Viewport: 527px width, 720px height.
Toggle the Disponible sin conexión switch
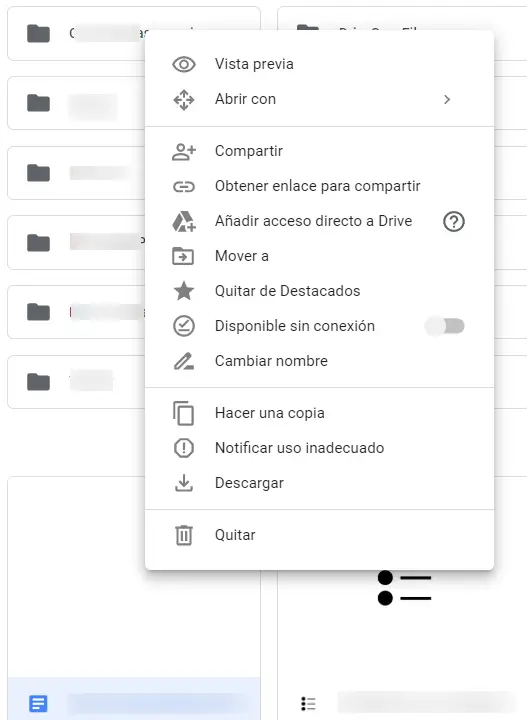444,326
